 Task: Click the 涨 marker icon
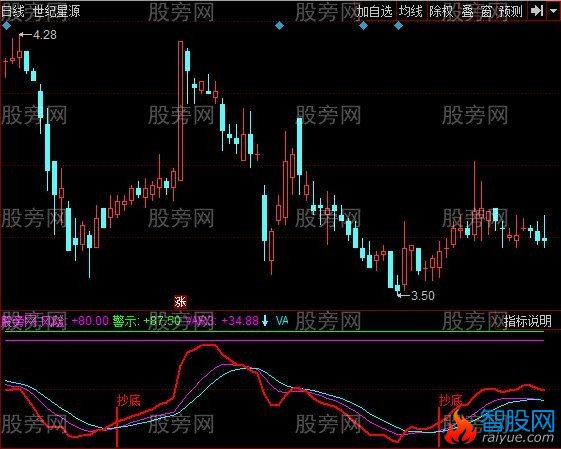[180, 302]
